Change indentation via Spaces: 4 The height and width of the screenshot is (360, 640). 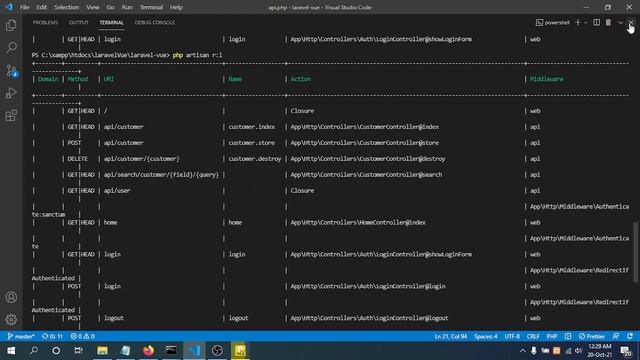pos(486,336)
